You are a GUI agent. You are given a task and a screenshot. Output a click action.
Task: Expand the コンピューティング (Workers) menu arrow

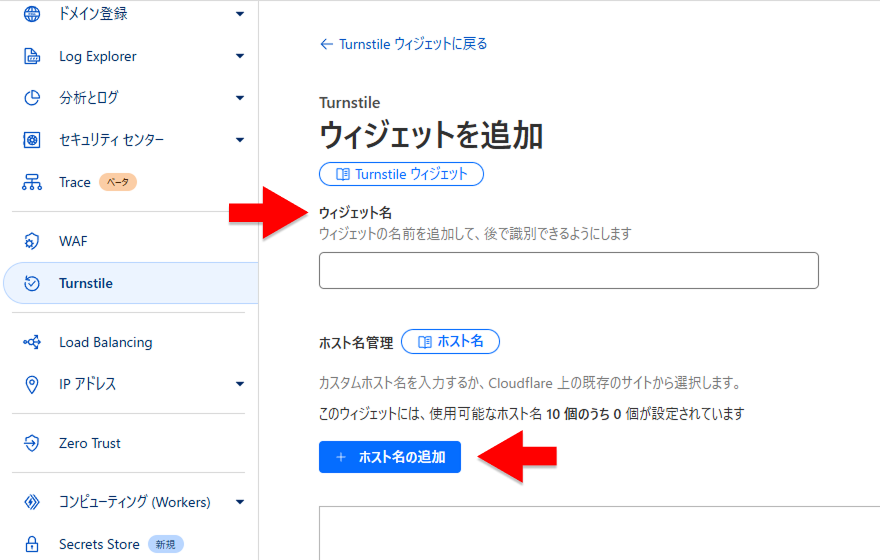pos(240,502)
